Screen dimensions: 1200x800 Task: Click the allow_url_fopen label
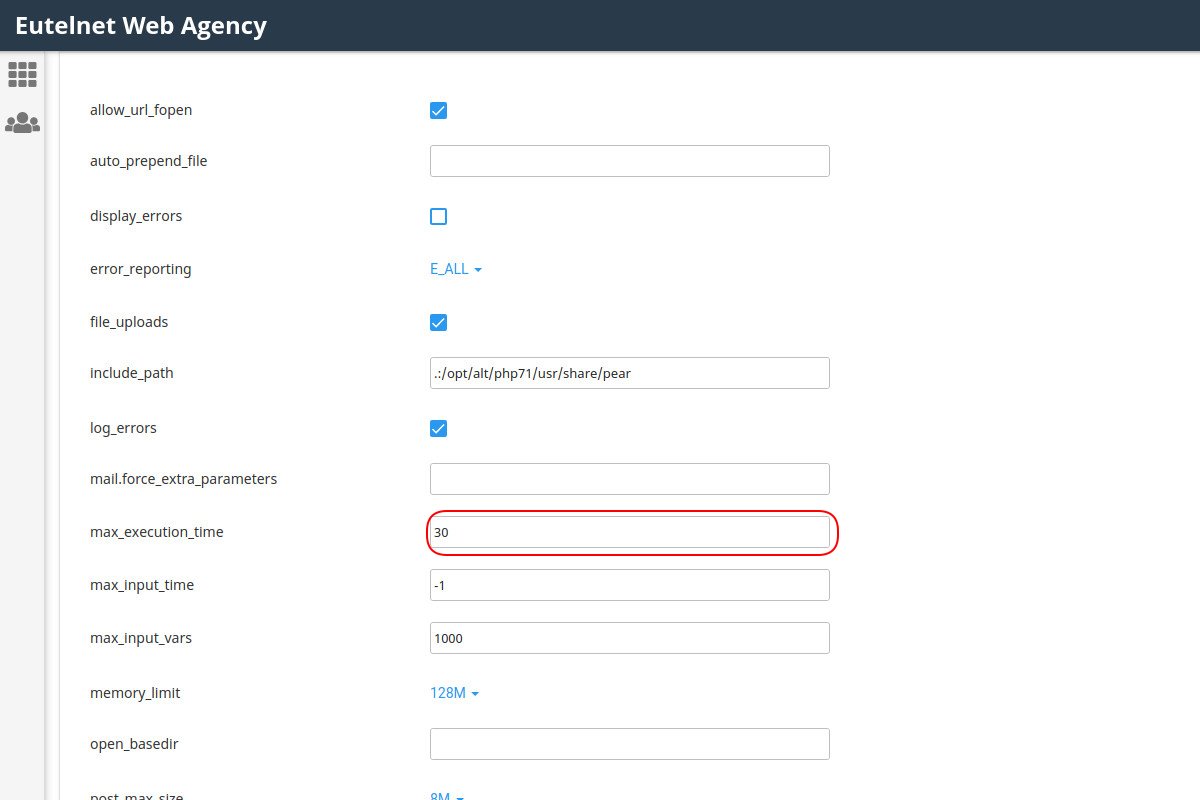click(x=141, y=110)
